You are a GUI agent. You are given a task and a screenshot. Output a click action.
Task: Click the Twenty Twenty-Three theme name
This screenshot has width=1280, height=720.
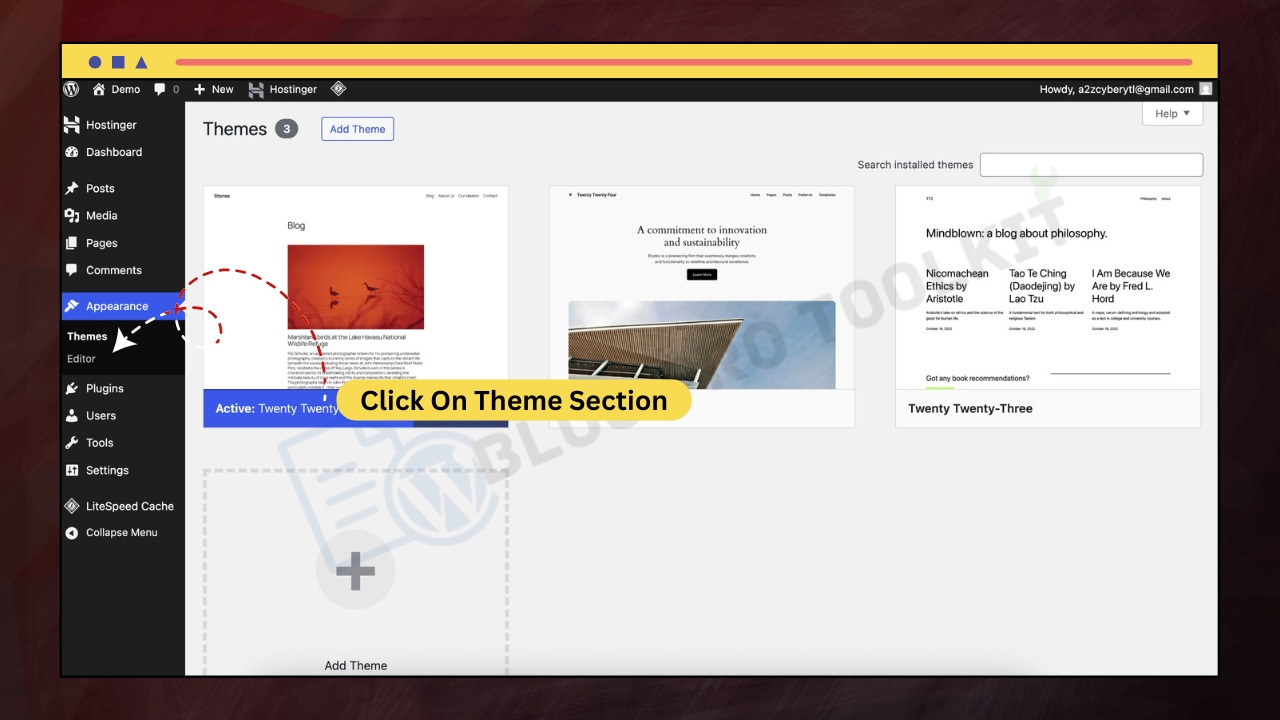[x=970, y=408]
